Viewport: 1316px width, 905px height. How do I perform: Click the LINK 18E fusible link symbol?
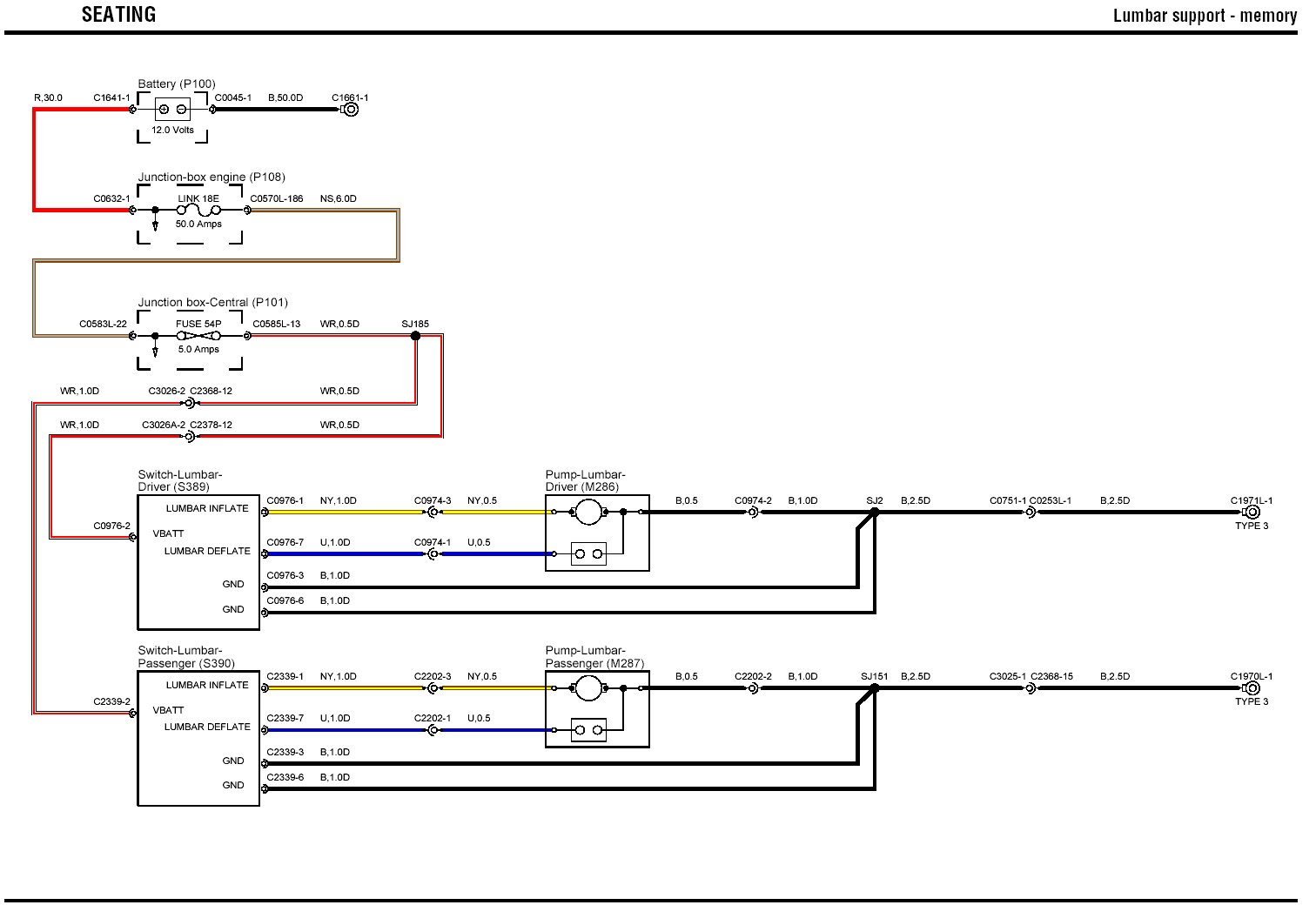[198, 210]
